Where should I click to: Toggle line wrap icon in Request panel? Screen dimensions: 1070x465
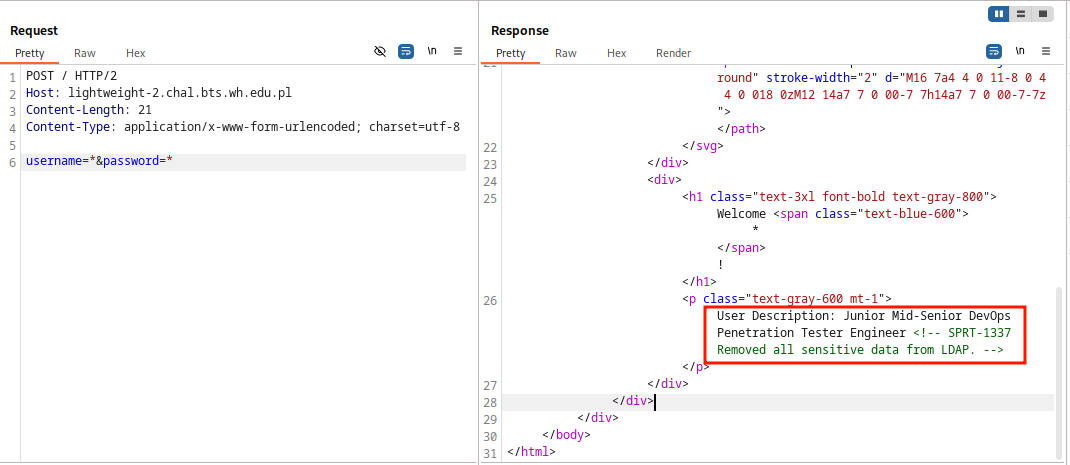pos(406,51)
